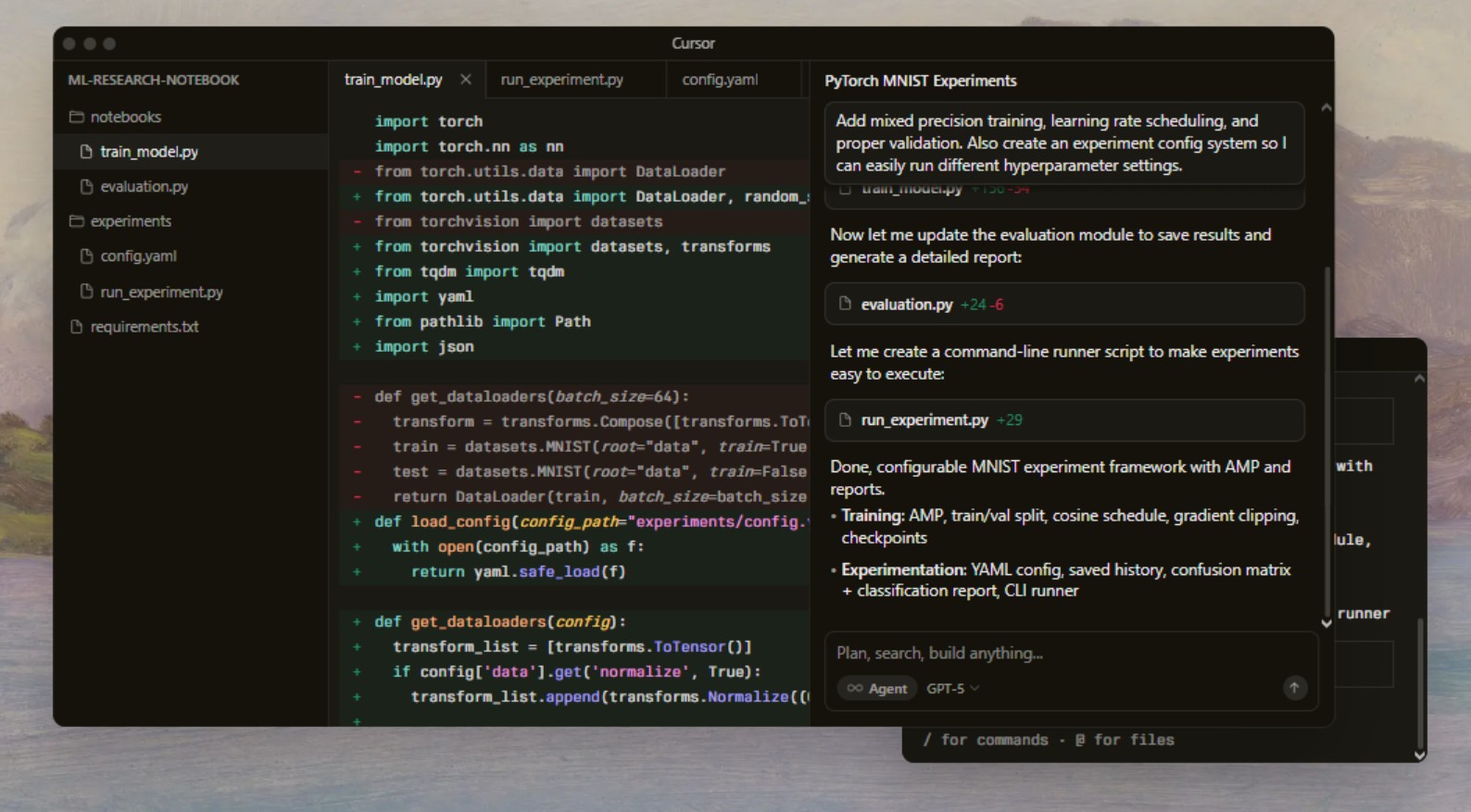1471x812 pixels.
Task: Collapse the experiments folder
Action: 131,221
